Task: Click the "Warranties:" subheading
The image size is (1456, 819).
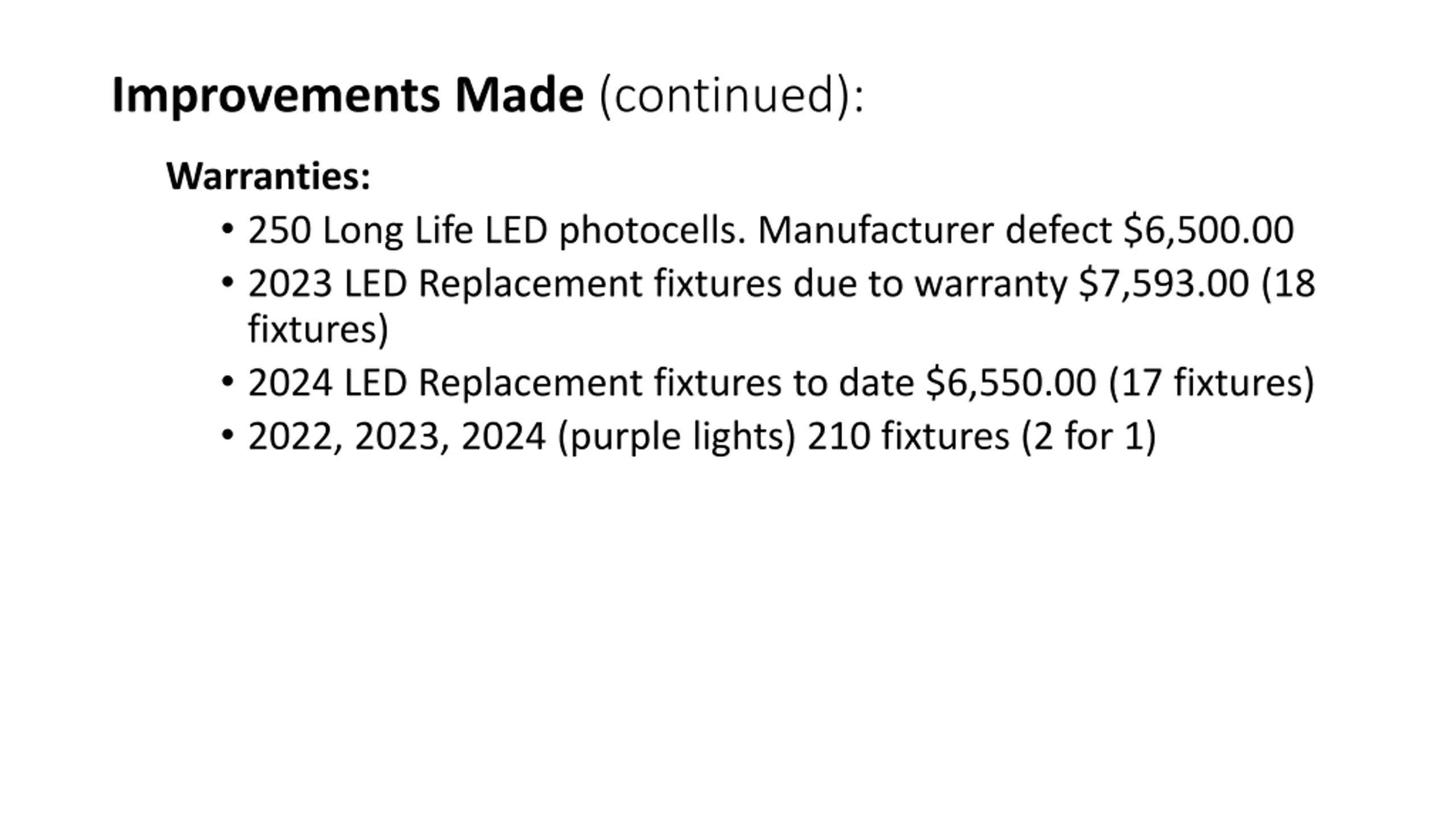Action: pyautogui.click(x=268, y=176)
